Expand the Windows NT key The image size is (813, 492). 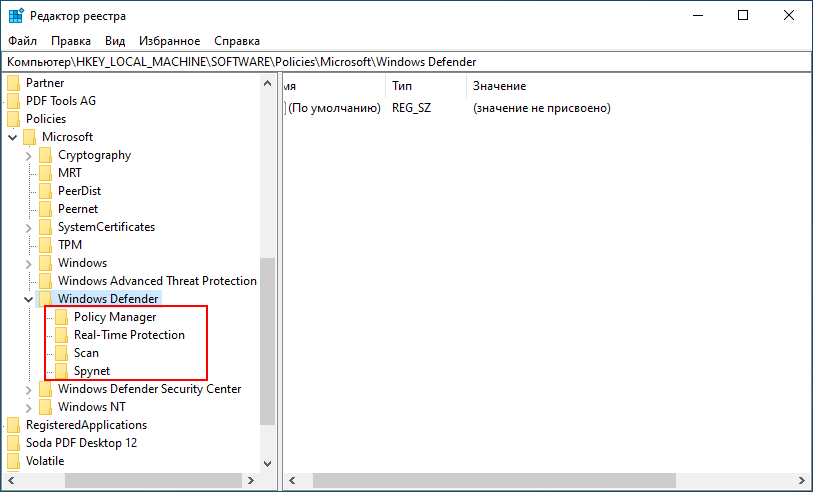[x=29, y=408]
